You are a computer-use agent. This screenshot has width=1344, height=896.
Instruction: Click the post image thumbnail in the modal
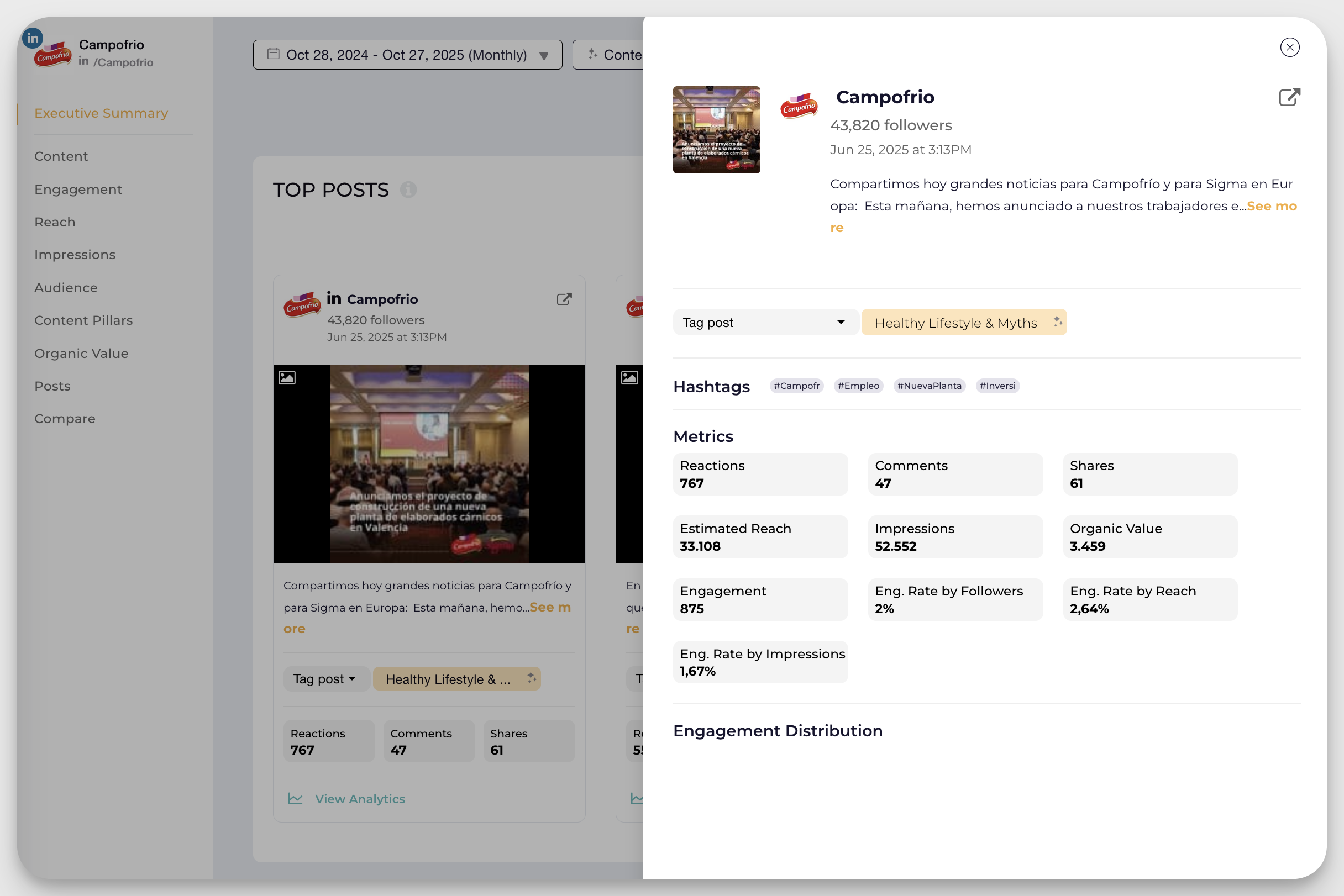(716, 130)
